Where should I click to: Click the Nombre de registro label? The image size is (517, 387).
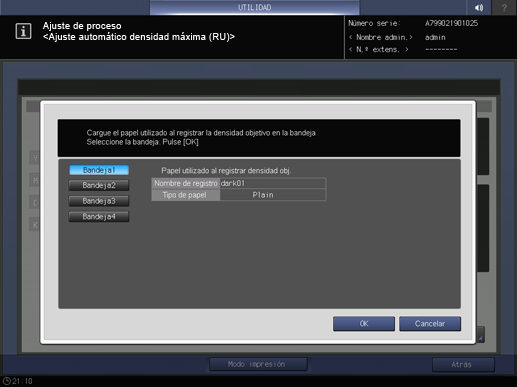(186, 183)
